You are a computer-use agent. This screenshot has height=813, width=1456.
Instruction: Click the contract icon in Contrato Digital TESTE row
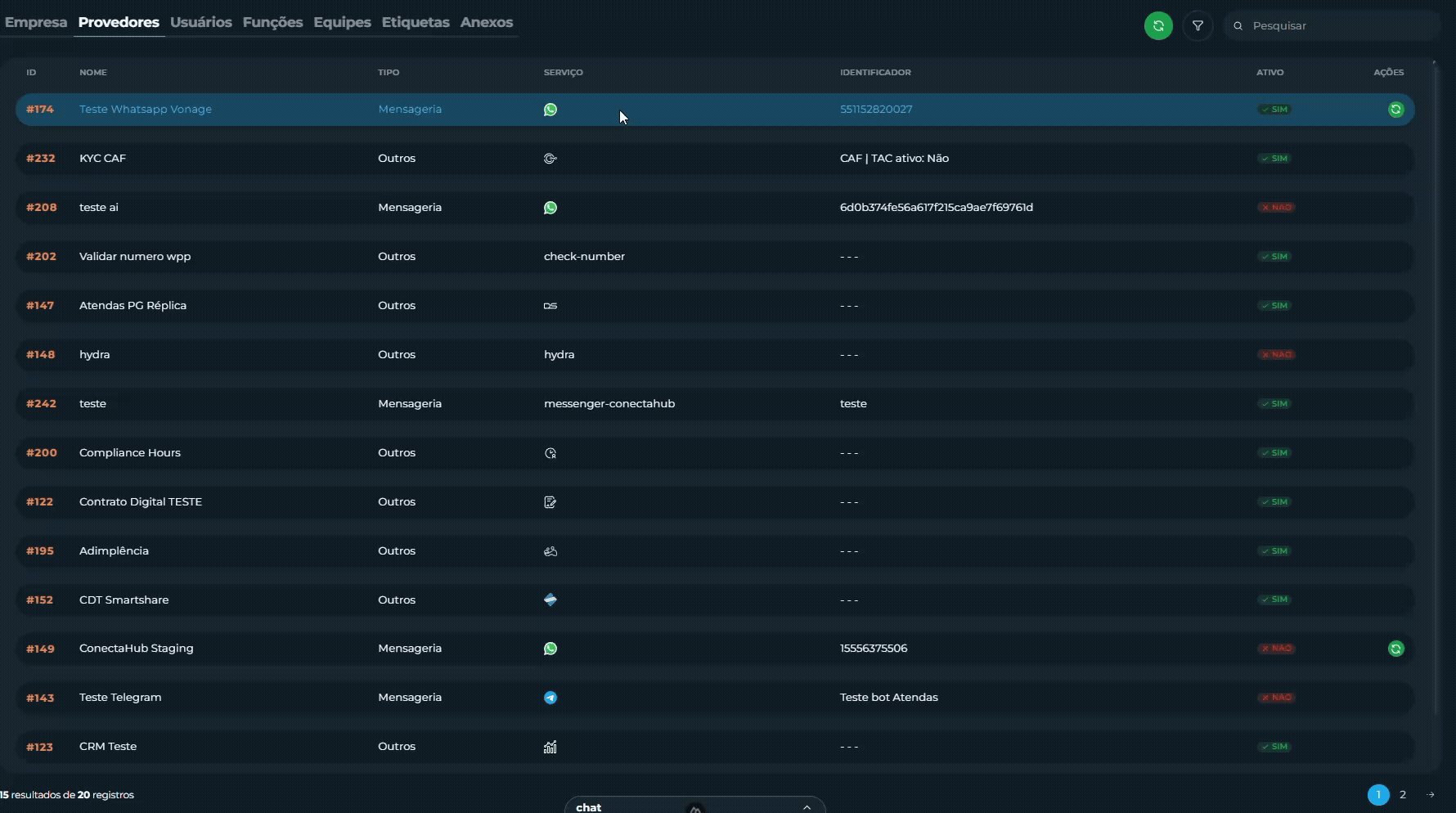(x=550, y=502)
